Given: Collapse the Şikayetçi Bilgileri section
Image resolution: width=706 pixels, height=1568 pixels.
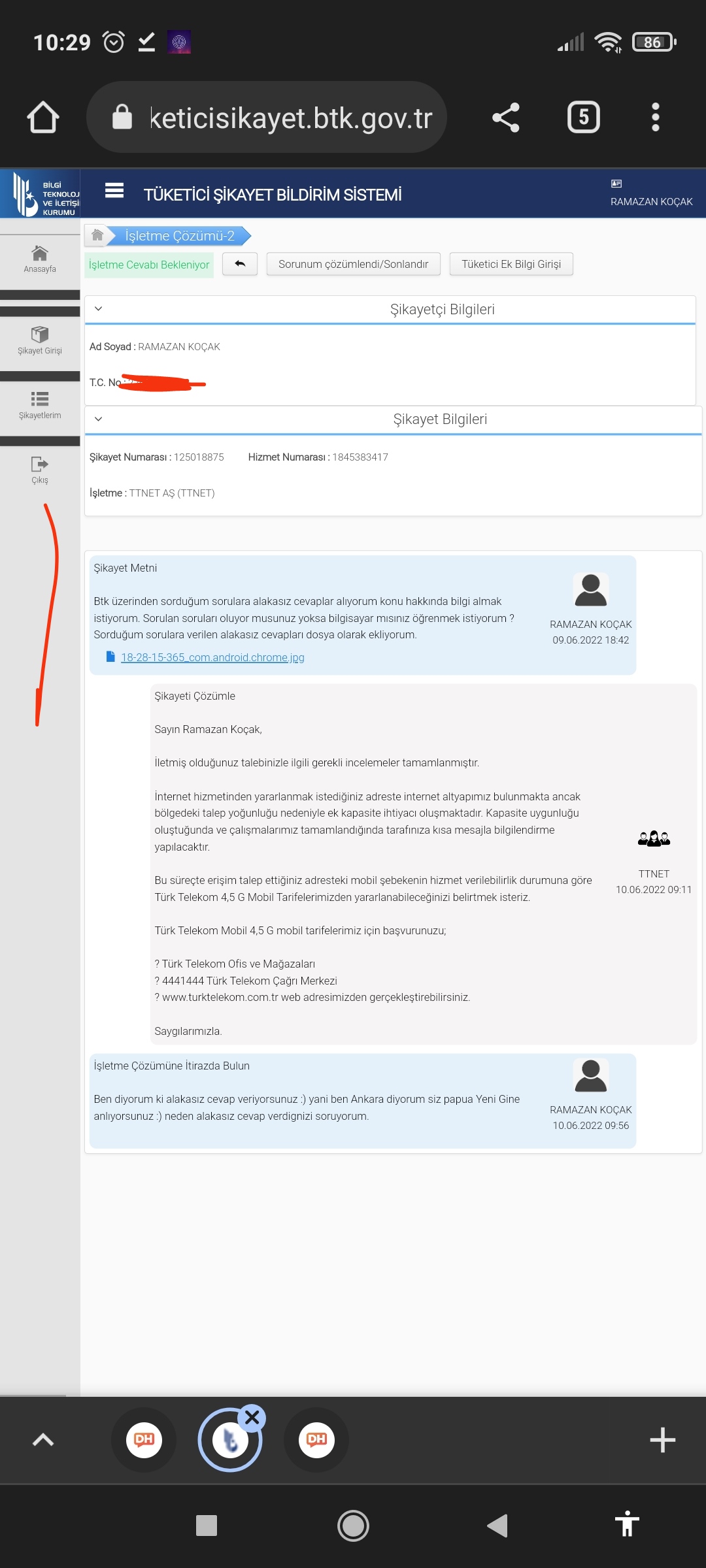Looking at the screenshot, I should [x=99, y=309].
